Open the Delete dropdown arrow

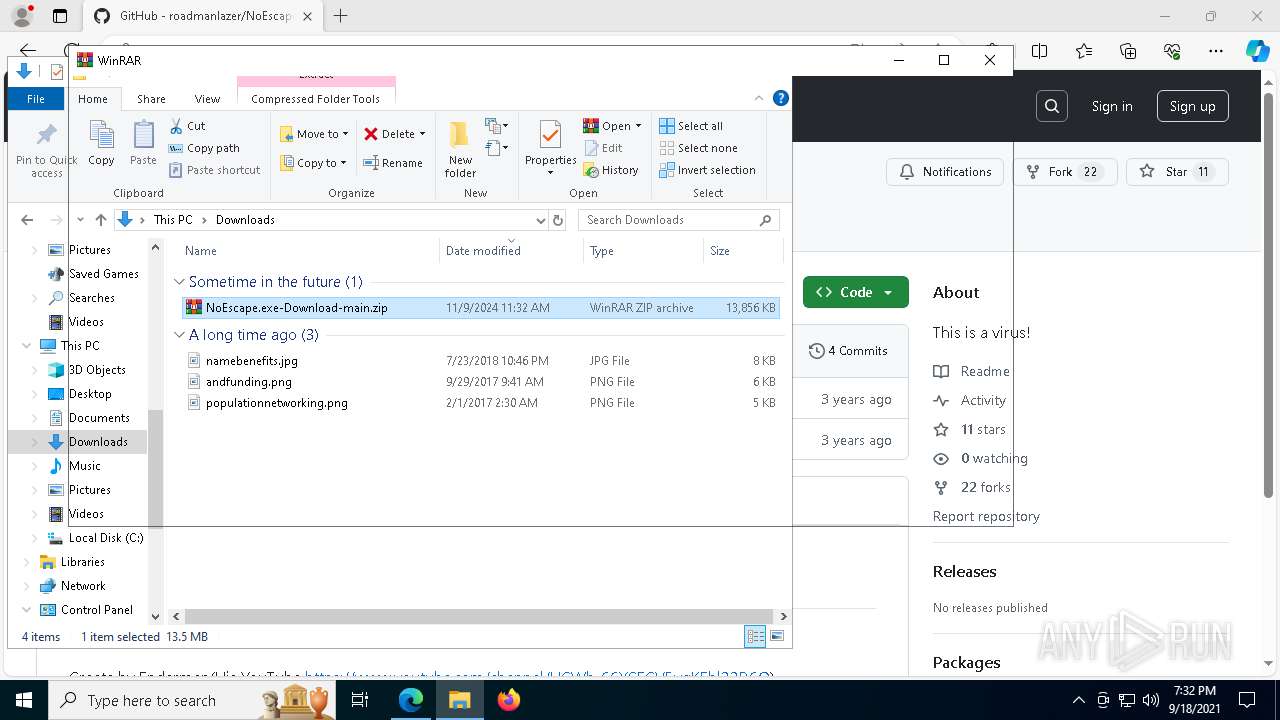click(422, 134)
